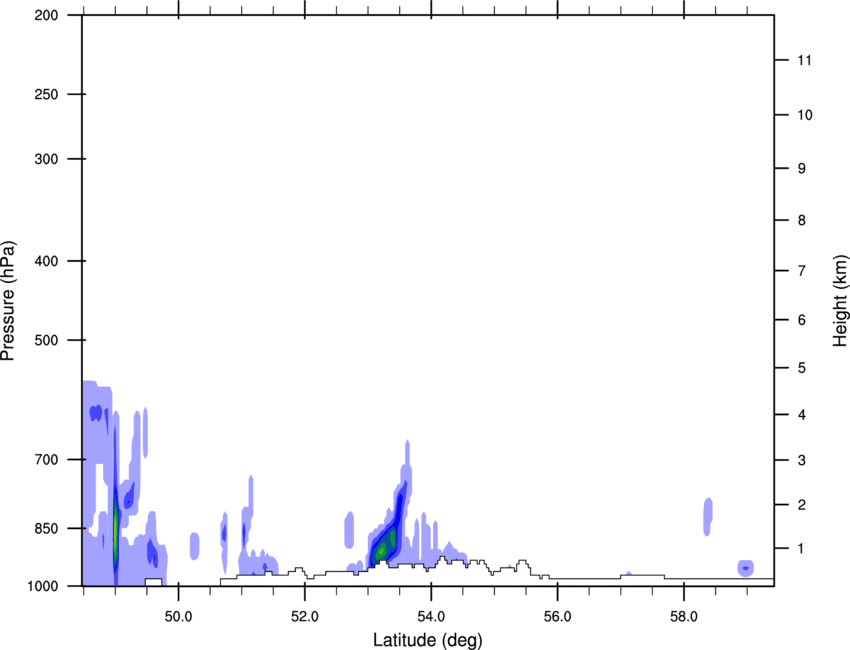
Task: Click the 'Height (km)' axis title
Action: pos(840,301)
